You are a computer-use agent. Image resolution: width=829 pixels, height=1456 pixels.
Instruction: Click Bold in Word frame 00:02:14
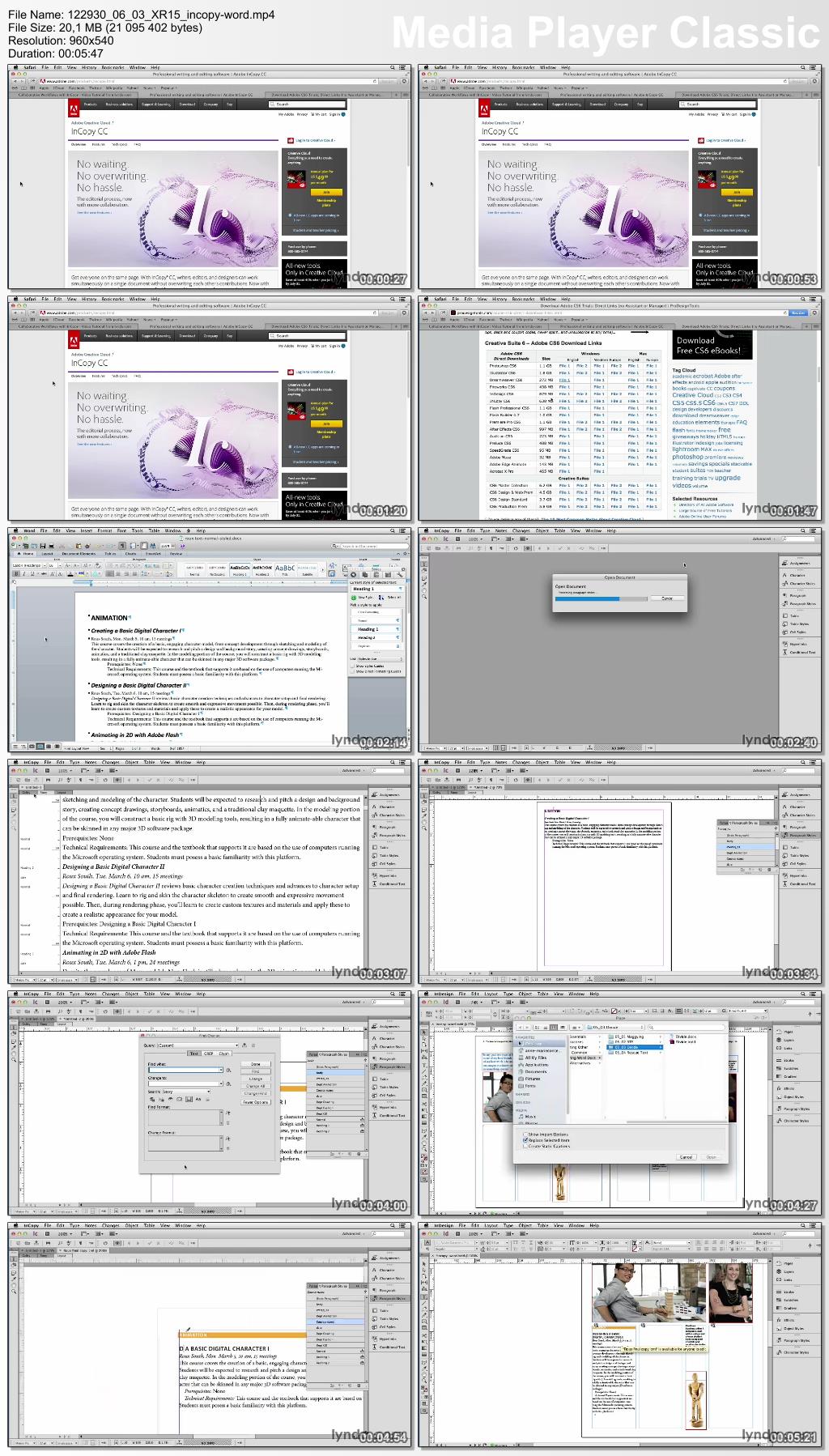(x=15, y=573)
